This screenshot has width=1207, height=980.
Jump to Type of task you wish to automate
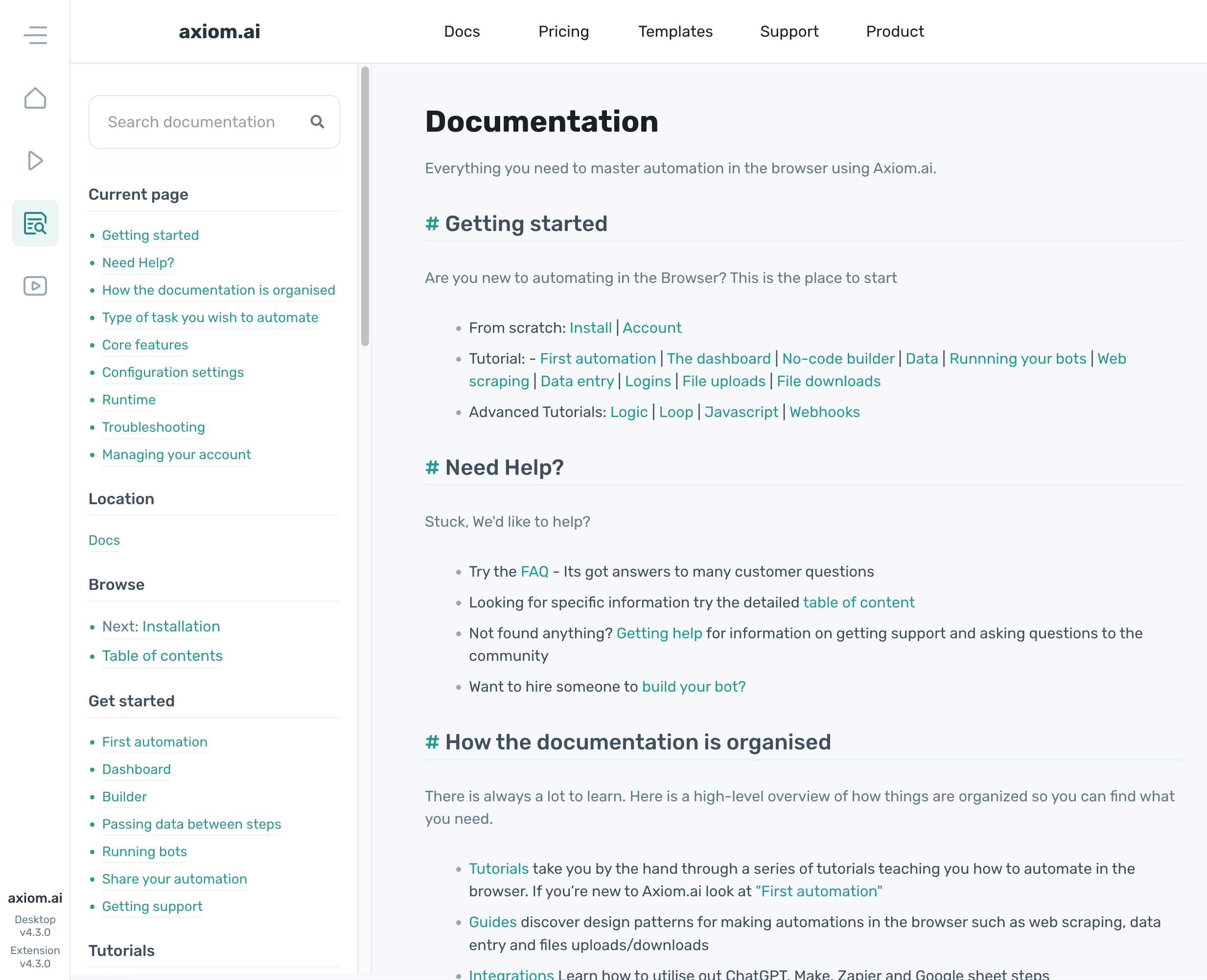coord(210,317)
